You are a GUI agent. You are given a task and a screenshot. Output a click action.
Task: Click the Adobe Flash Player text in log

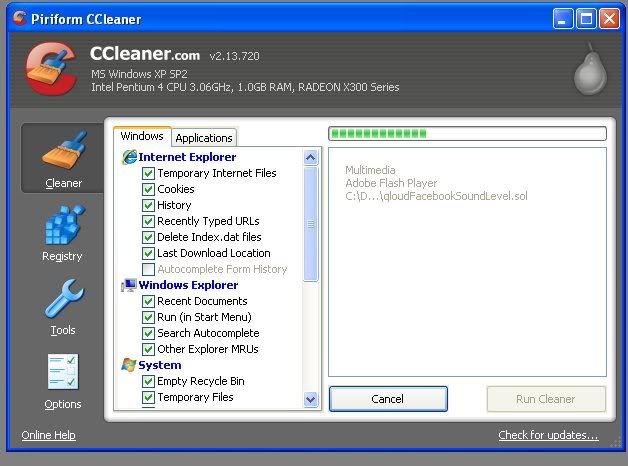point(391,183)
